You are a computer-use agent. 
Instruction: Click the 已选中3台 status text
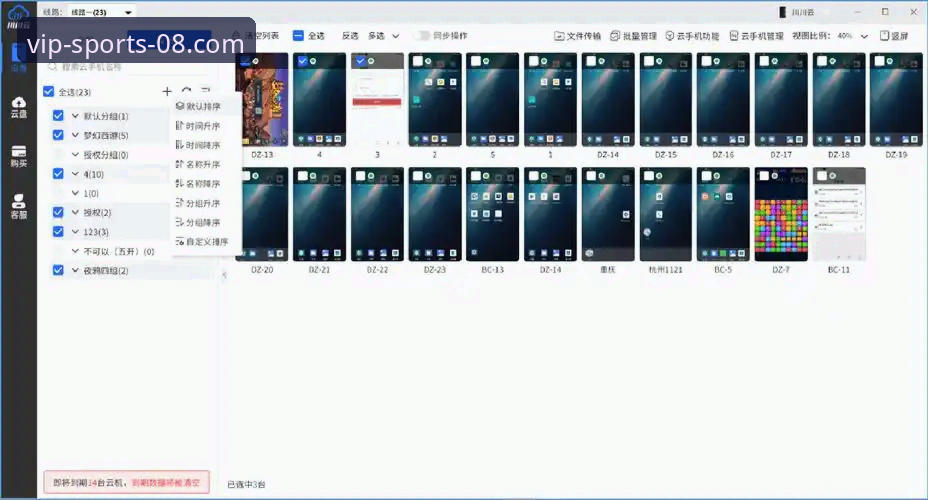[246, 484]
